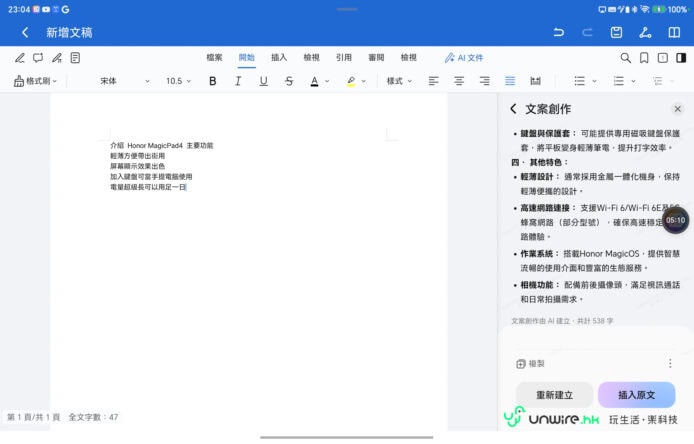Open bookmarks icon
This screenshot has width=694, height=444.
coord(644,58)
